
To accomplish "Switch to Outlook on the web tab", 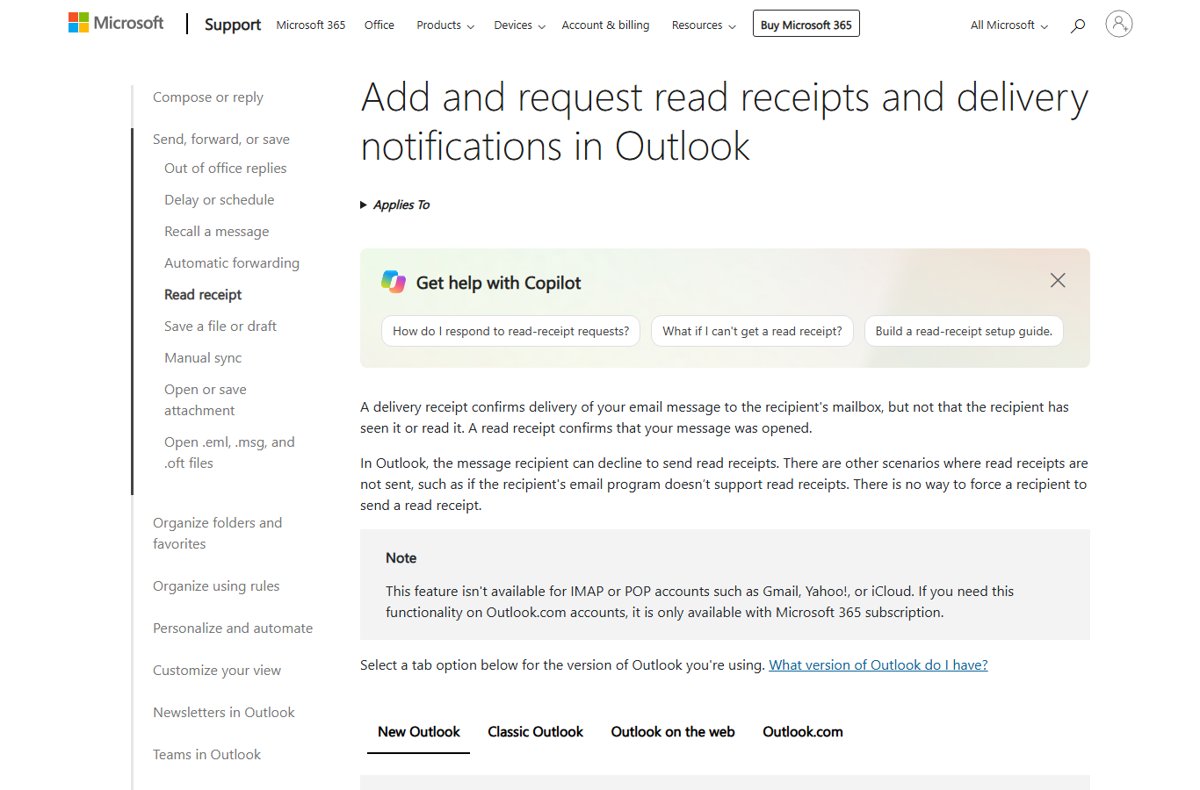I will point(673,732).
